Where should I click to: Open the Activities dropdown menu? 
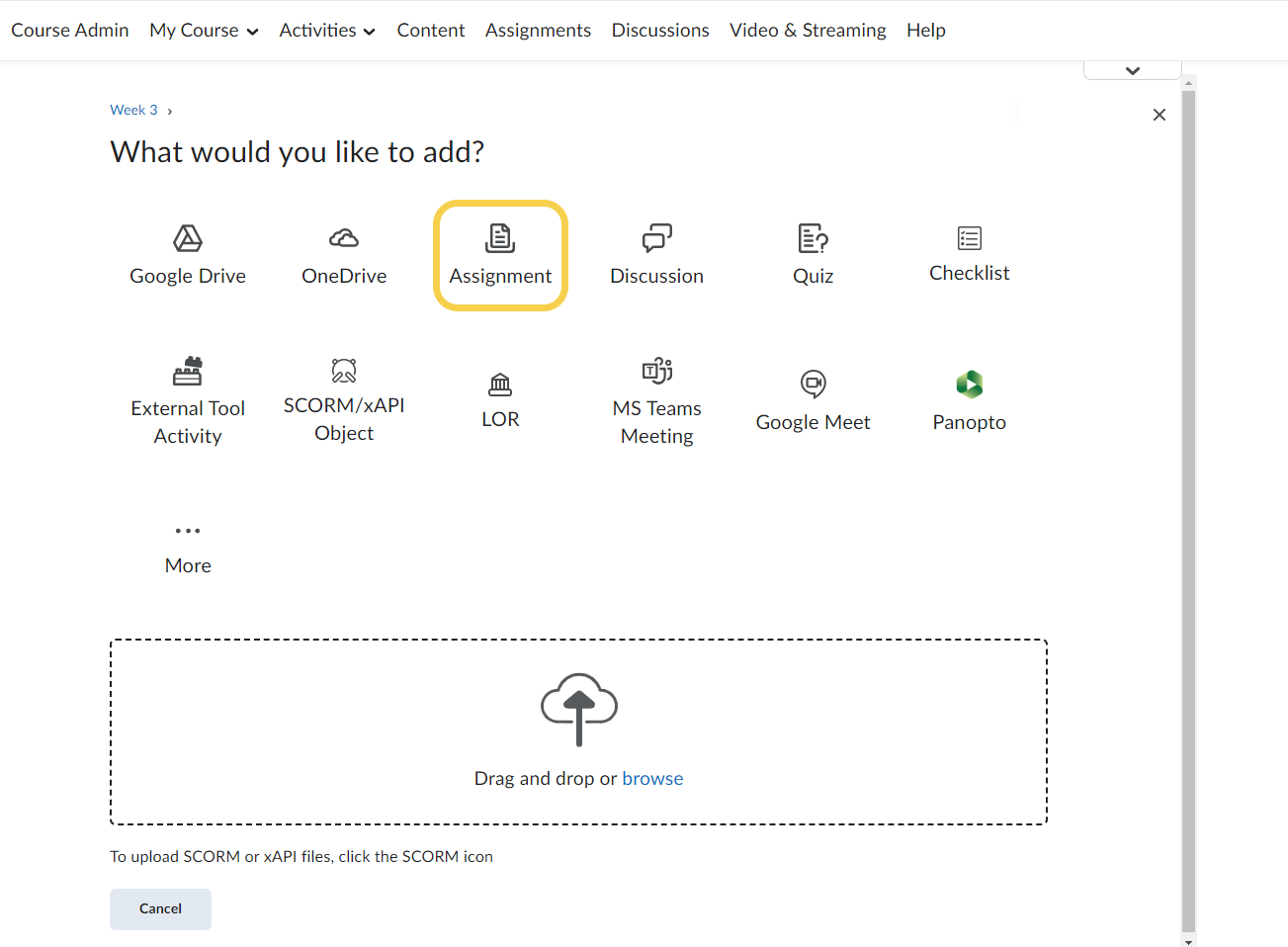tap(327, 31)
